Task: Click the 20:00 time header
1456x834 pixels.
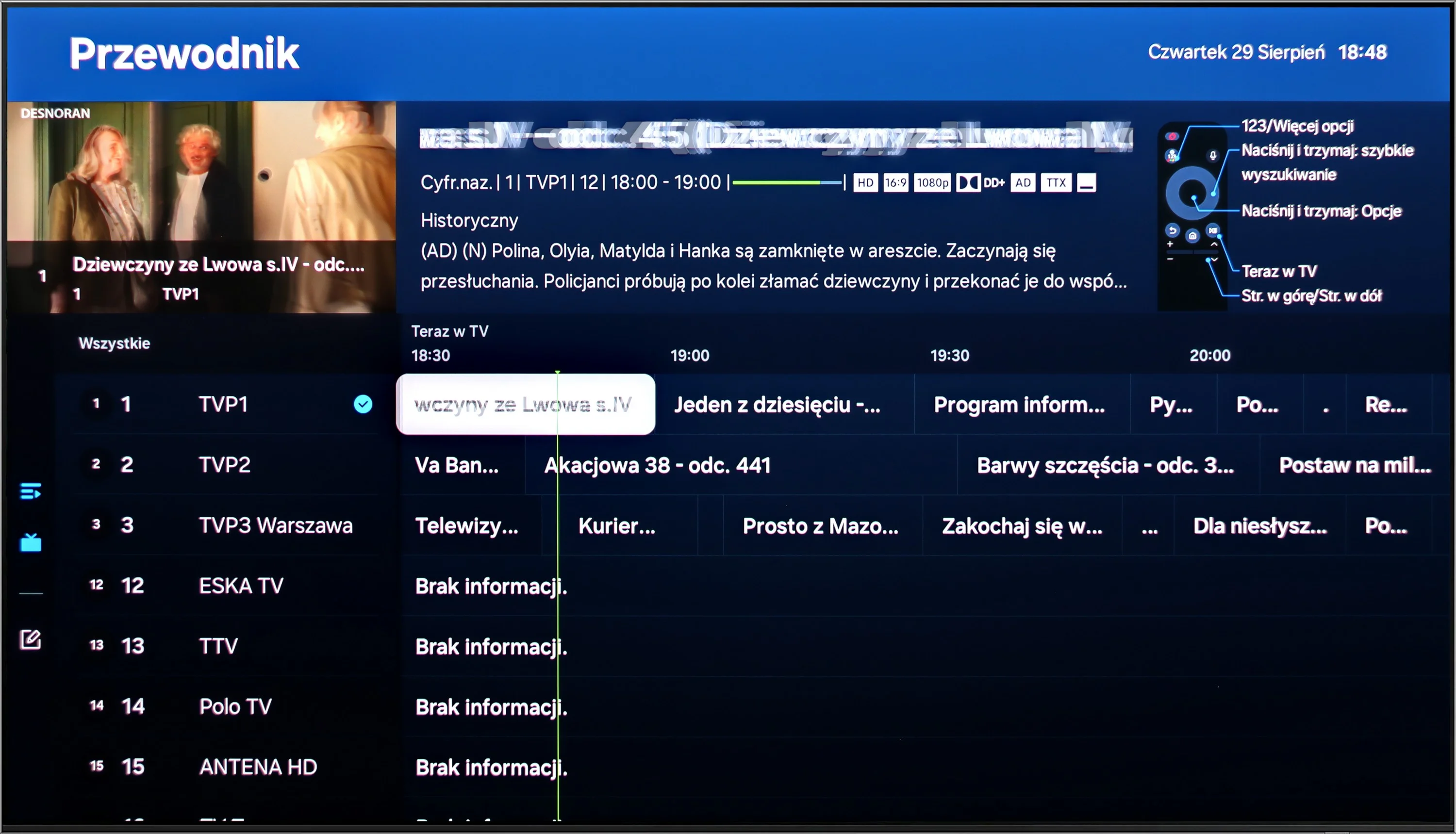Action: pos(1209,356)
